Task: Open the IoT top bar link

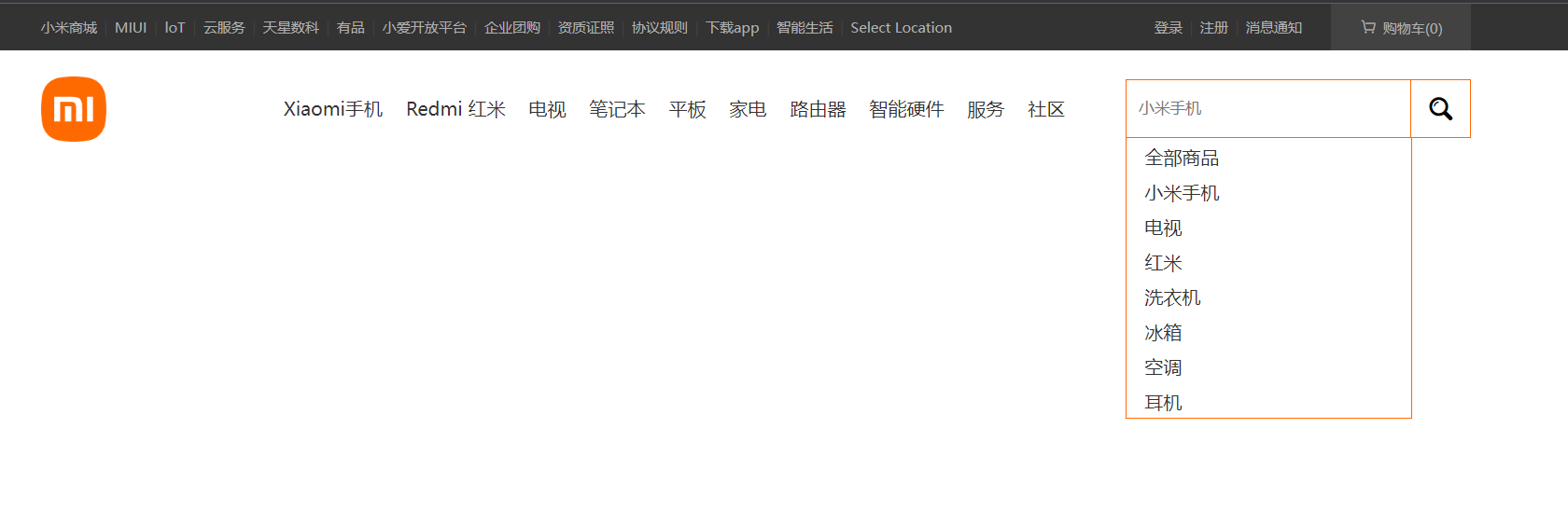Action: pyautogui.click(x=175, y=28)
